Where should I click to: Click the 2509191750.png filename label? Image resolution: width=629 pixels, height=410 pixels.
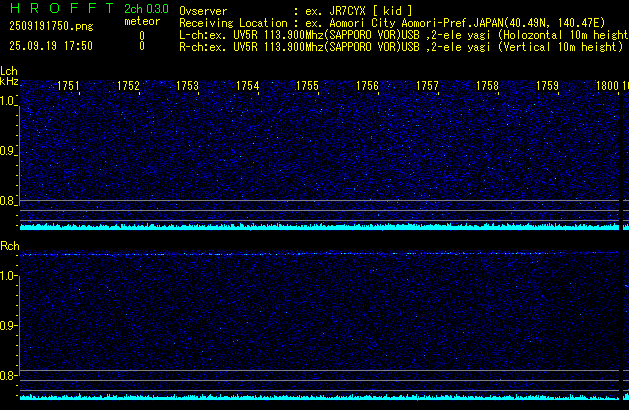point(50,27)
